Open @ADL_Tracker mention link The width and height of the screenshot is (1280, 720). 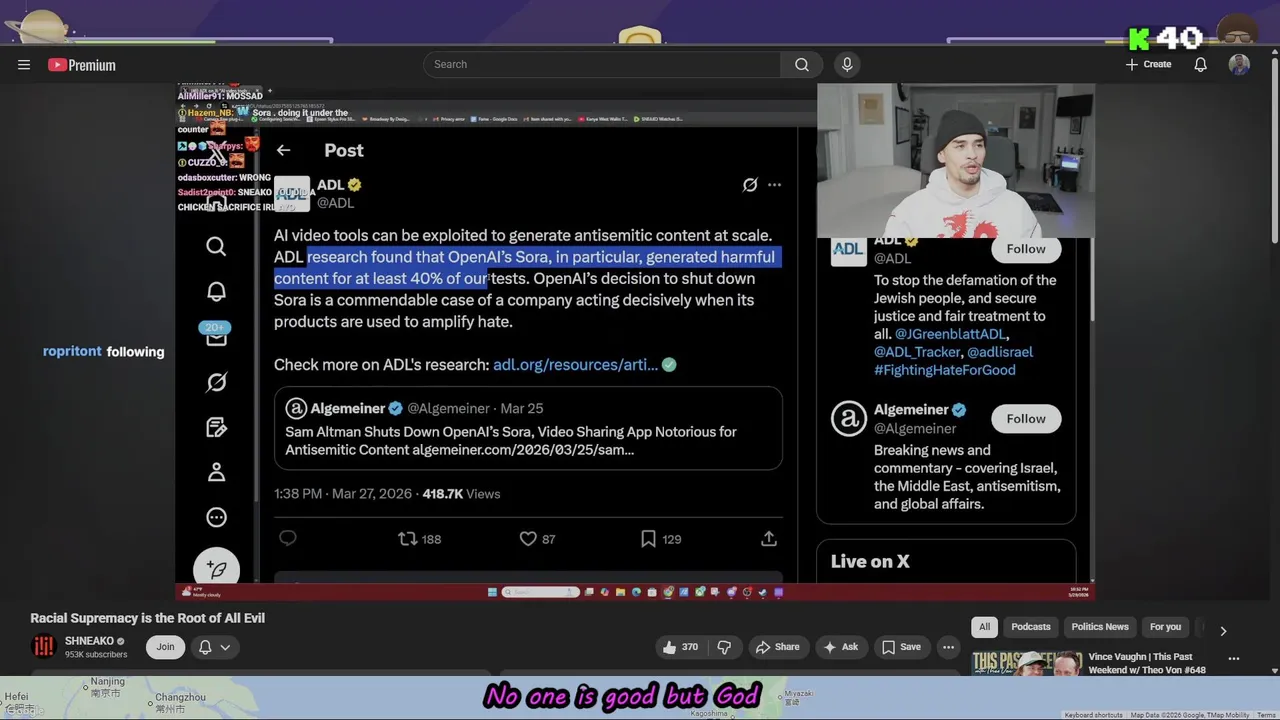[x=917, y=352]
